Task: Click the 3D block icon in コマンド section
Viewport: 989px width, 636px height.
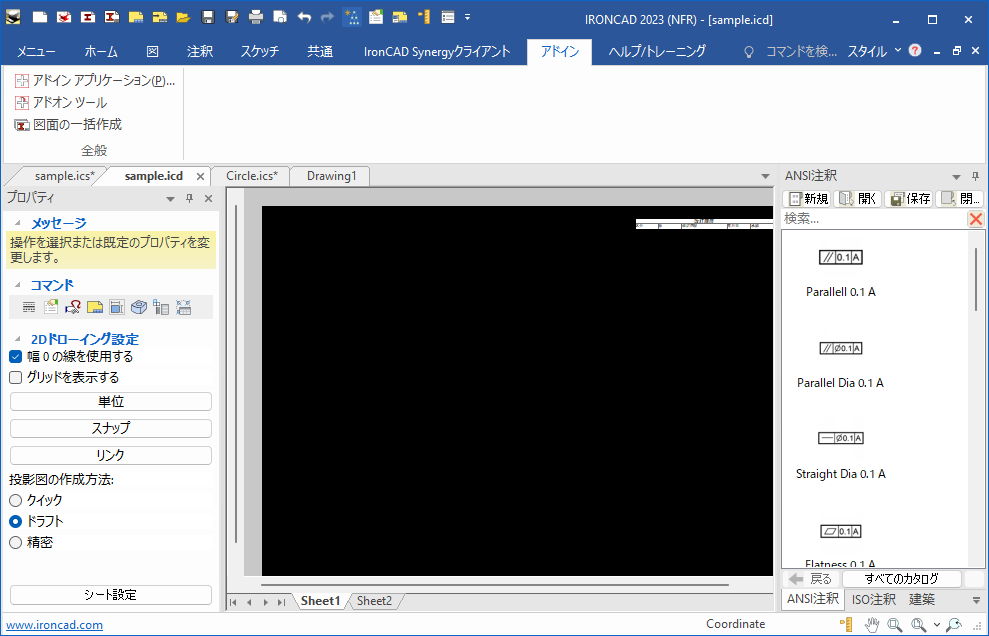Action: [139, 307]
